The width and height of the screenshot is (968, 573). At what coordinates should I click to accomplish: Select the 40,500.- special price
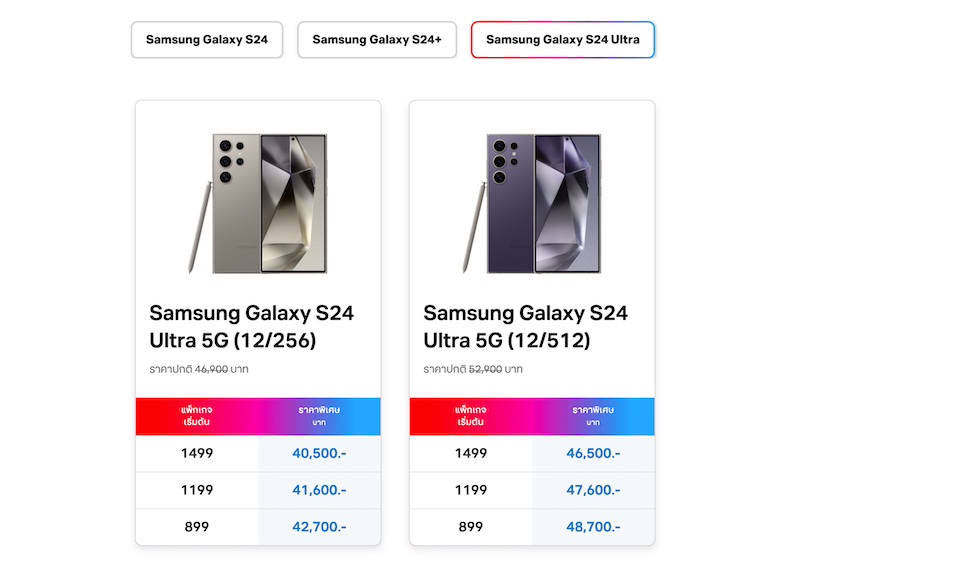(319, 453)
